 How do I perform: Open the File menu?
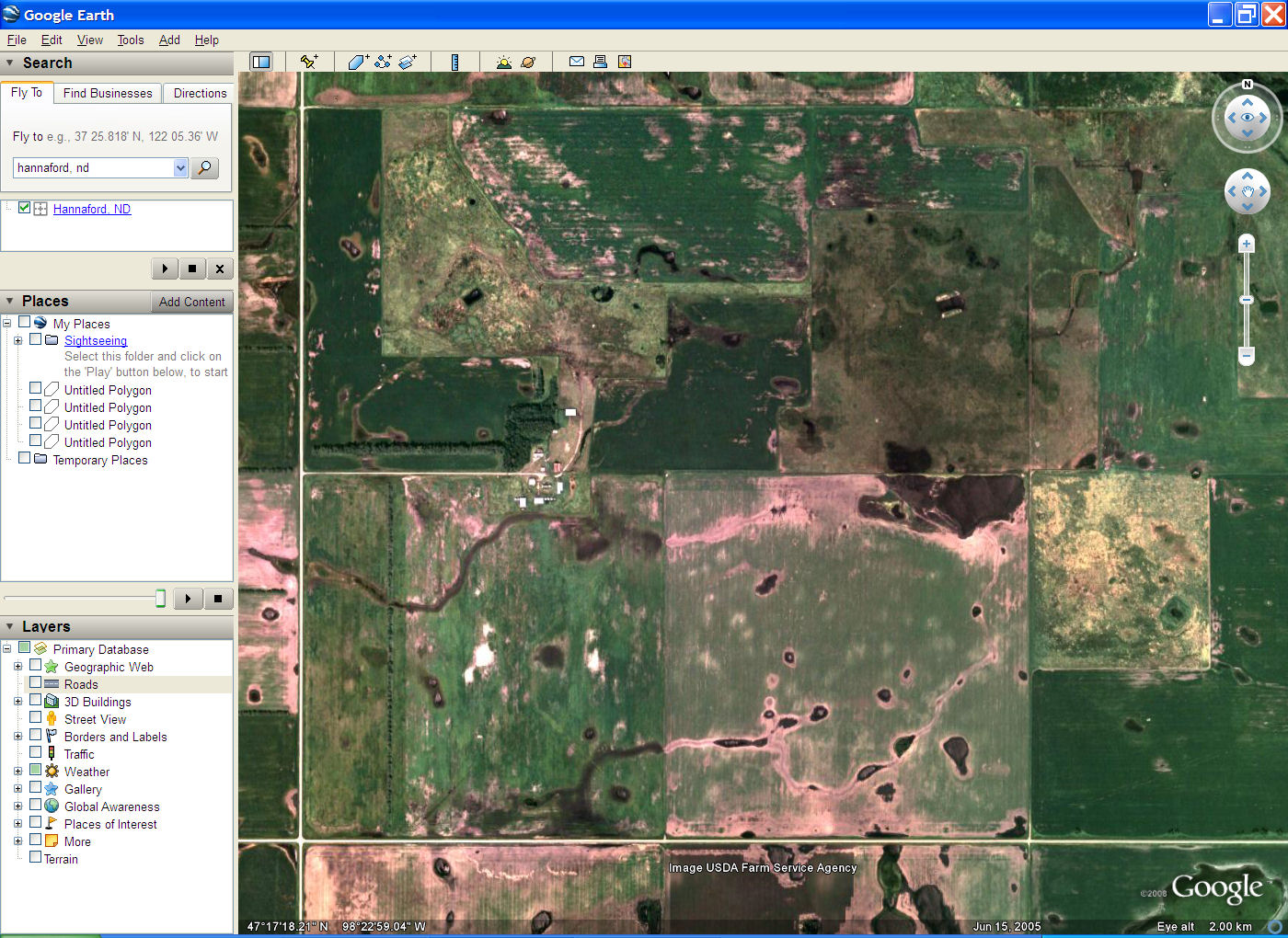pos(17,40)
